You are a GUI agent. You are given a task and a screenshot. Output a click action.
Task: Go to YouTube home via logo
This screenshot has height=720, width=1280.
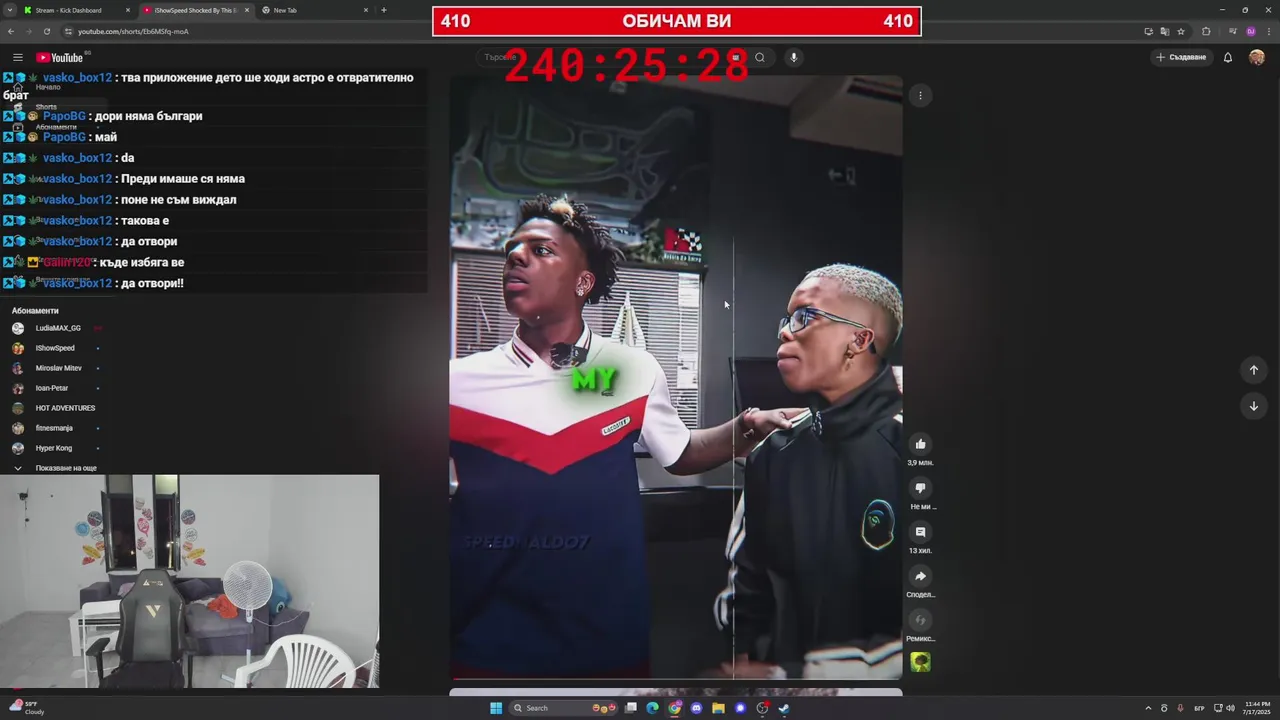(x=60, y=58)
